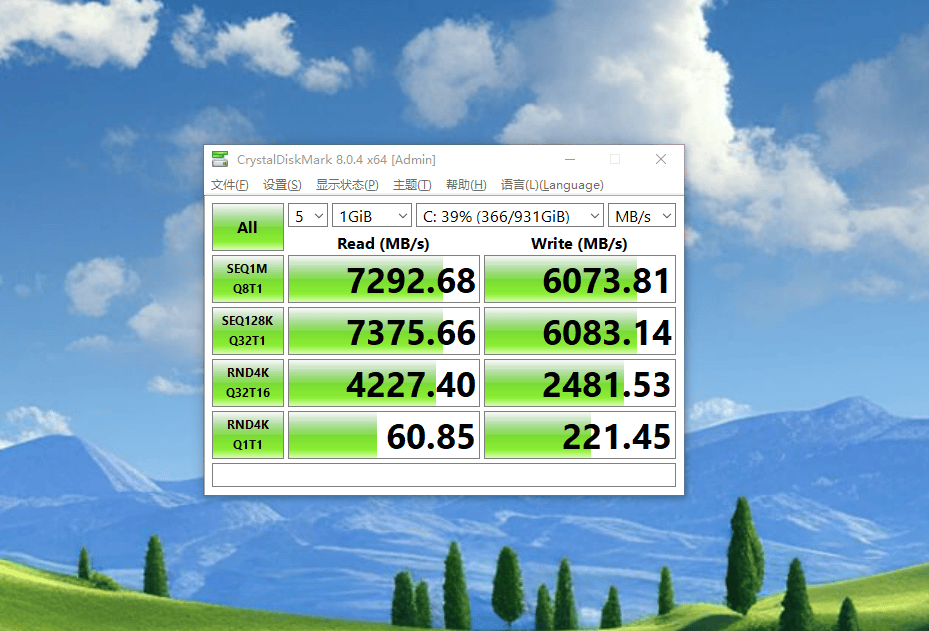Image resolution: width=929 pixels, height=631 pixels.
Task: Launch the RND4K Q1T1 test
Action: (248, 435)
